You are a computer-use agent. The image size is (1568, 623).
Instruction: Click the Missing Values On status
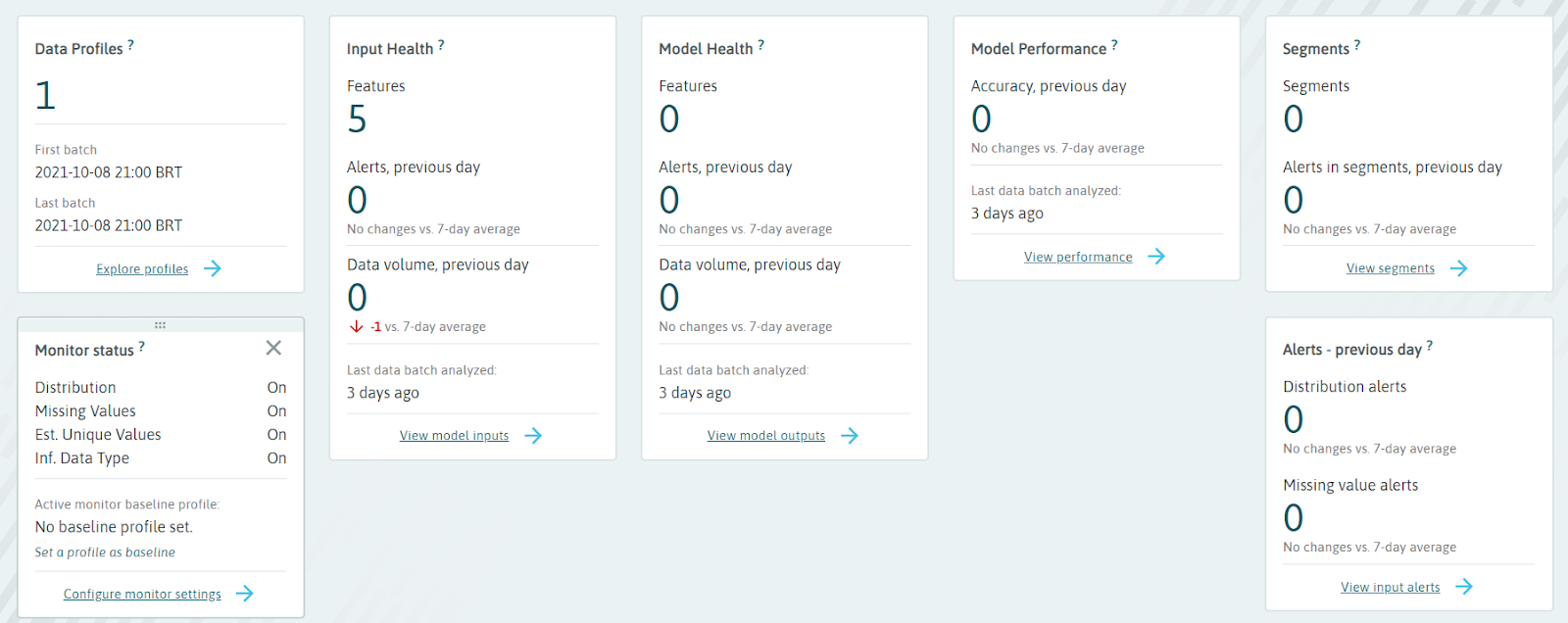coord(276,411)
